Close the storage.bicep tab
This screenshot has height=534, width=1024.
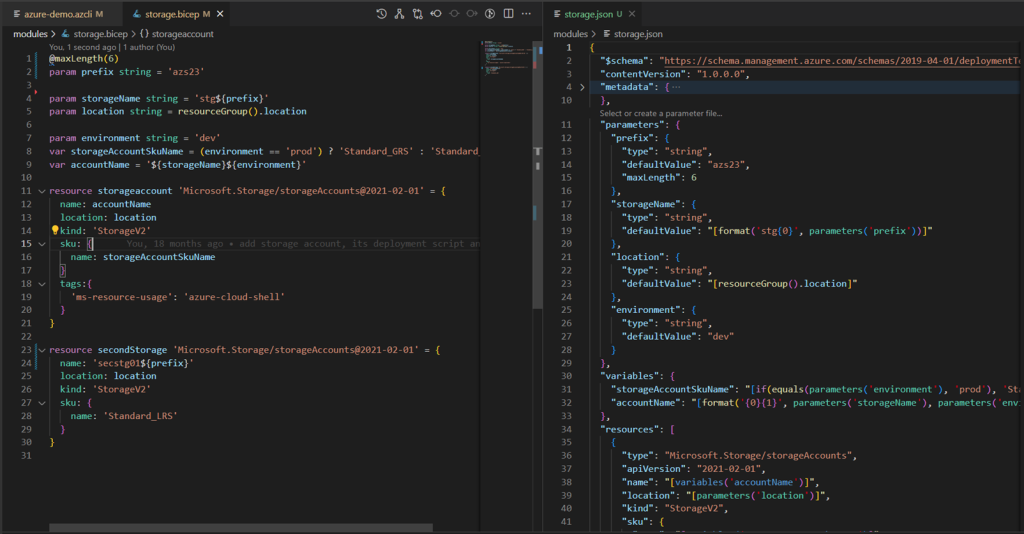point(221,15)
